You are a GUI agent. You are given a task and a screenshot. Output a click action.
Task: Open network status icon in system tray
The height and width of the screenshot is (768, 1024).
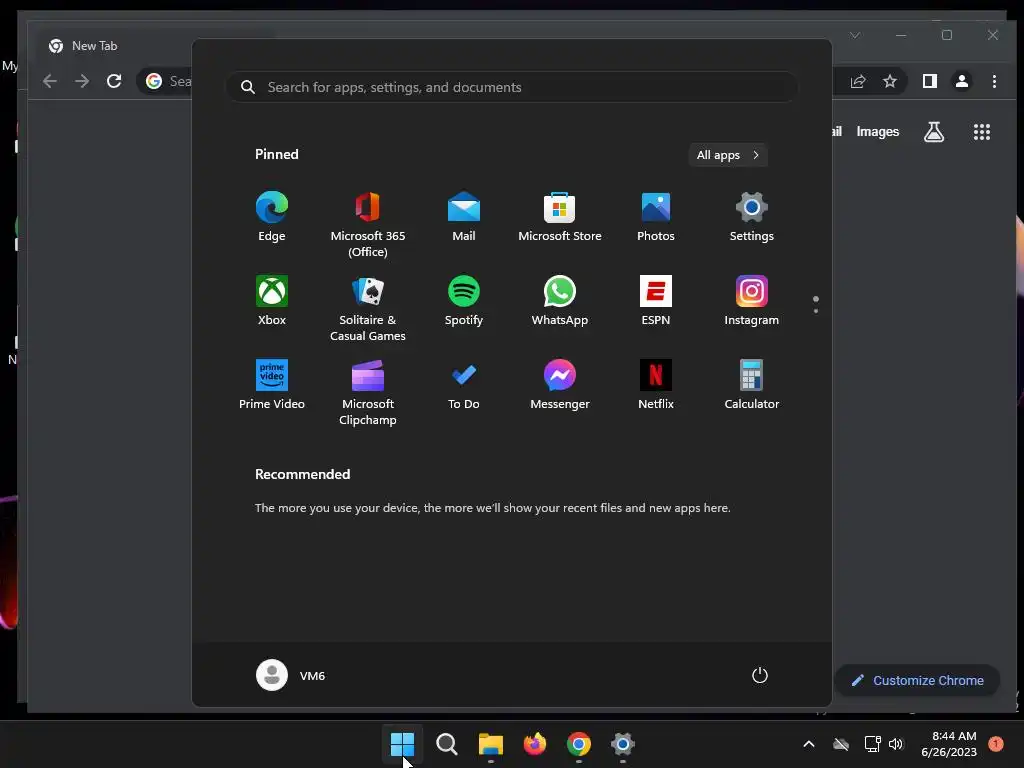pos(872,744)
